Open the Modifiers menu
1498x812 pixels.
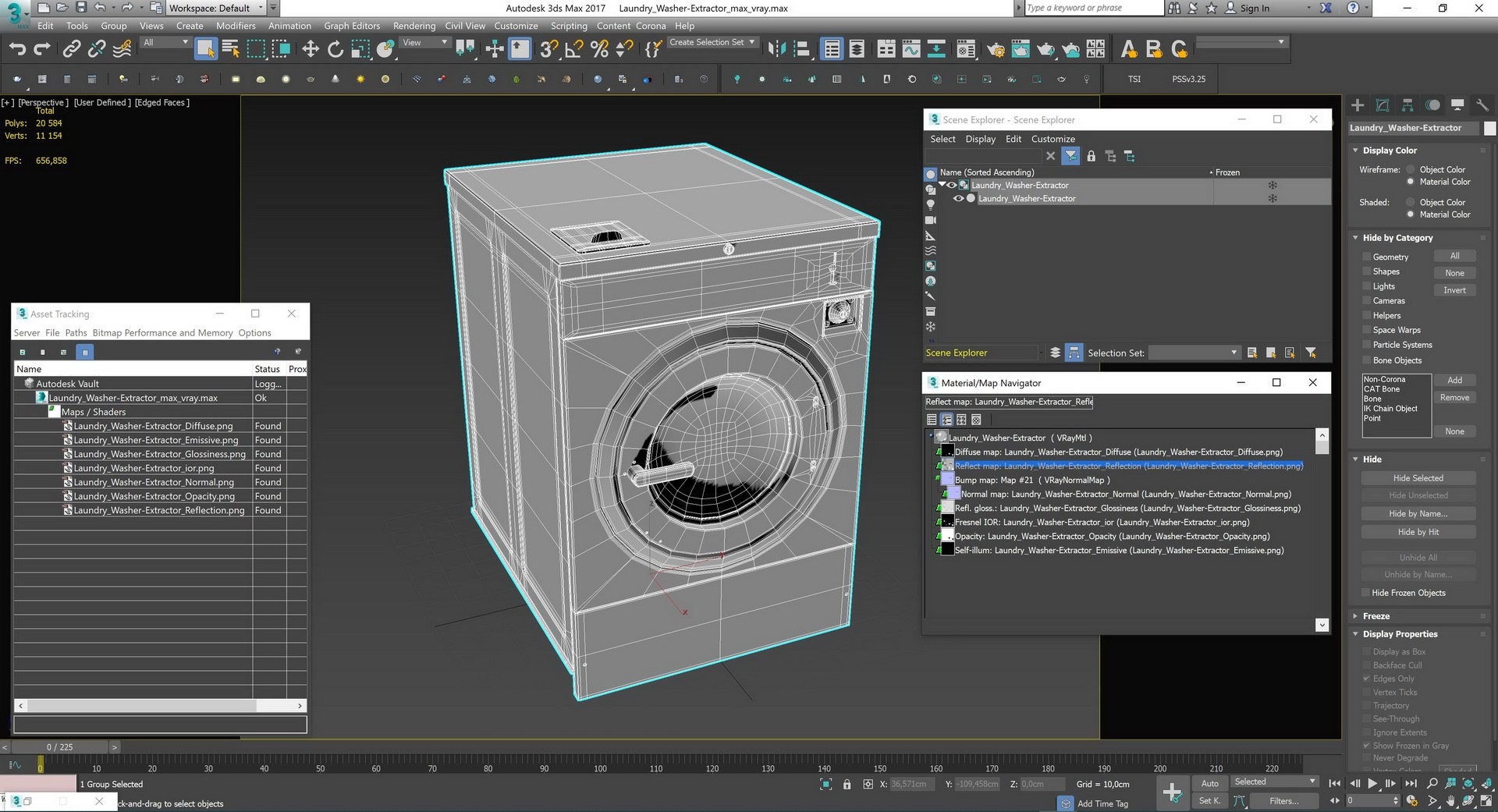coord(236,26)
